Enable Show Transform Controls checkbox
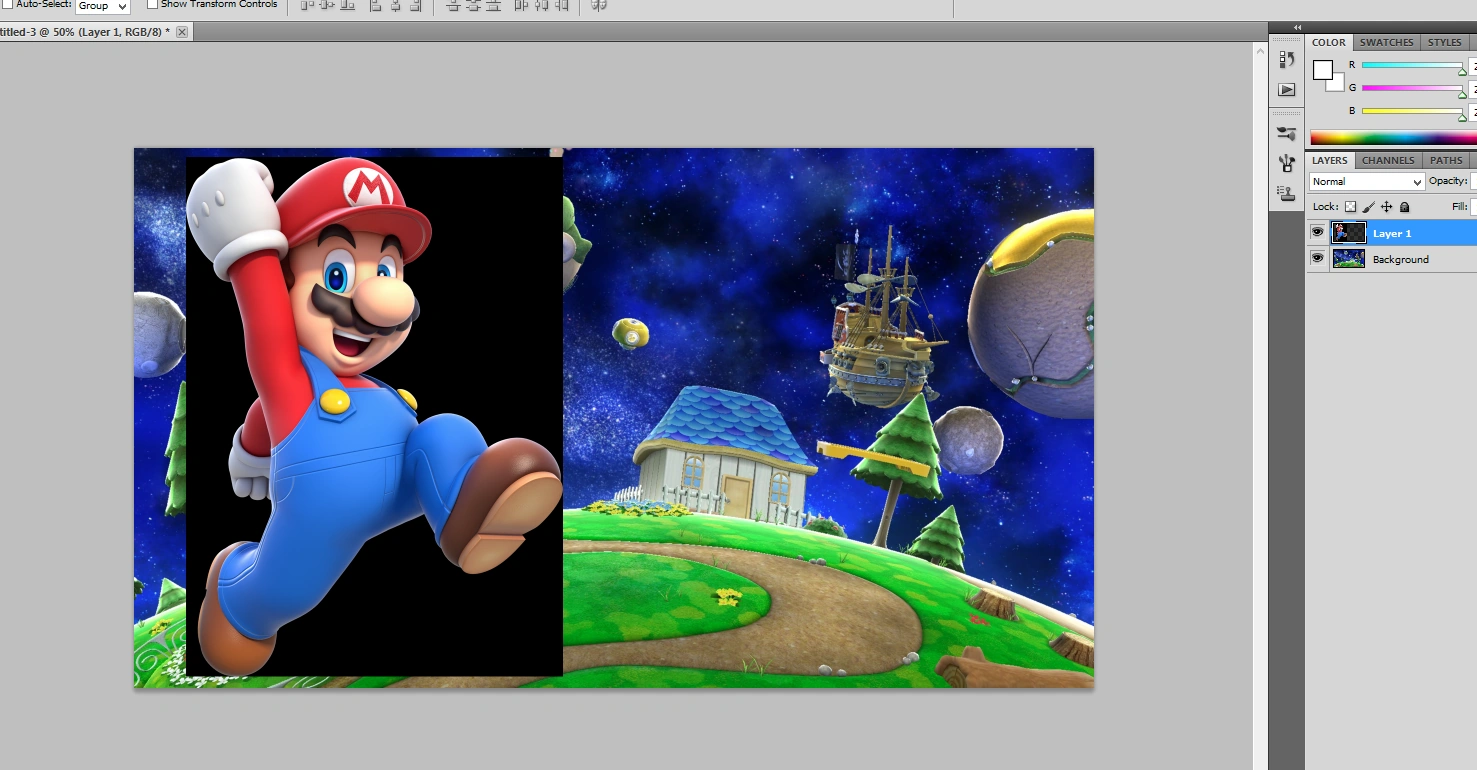This screenshot has width=1477, height=770. tap(152, 4)
